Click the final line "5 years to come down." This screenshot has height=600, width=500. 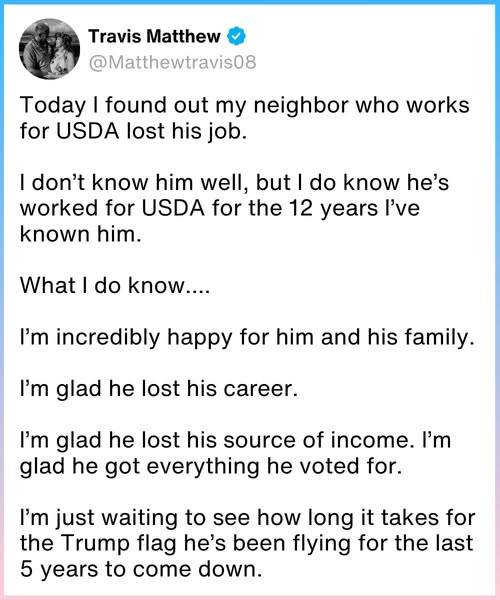tap(141, 570)
